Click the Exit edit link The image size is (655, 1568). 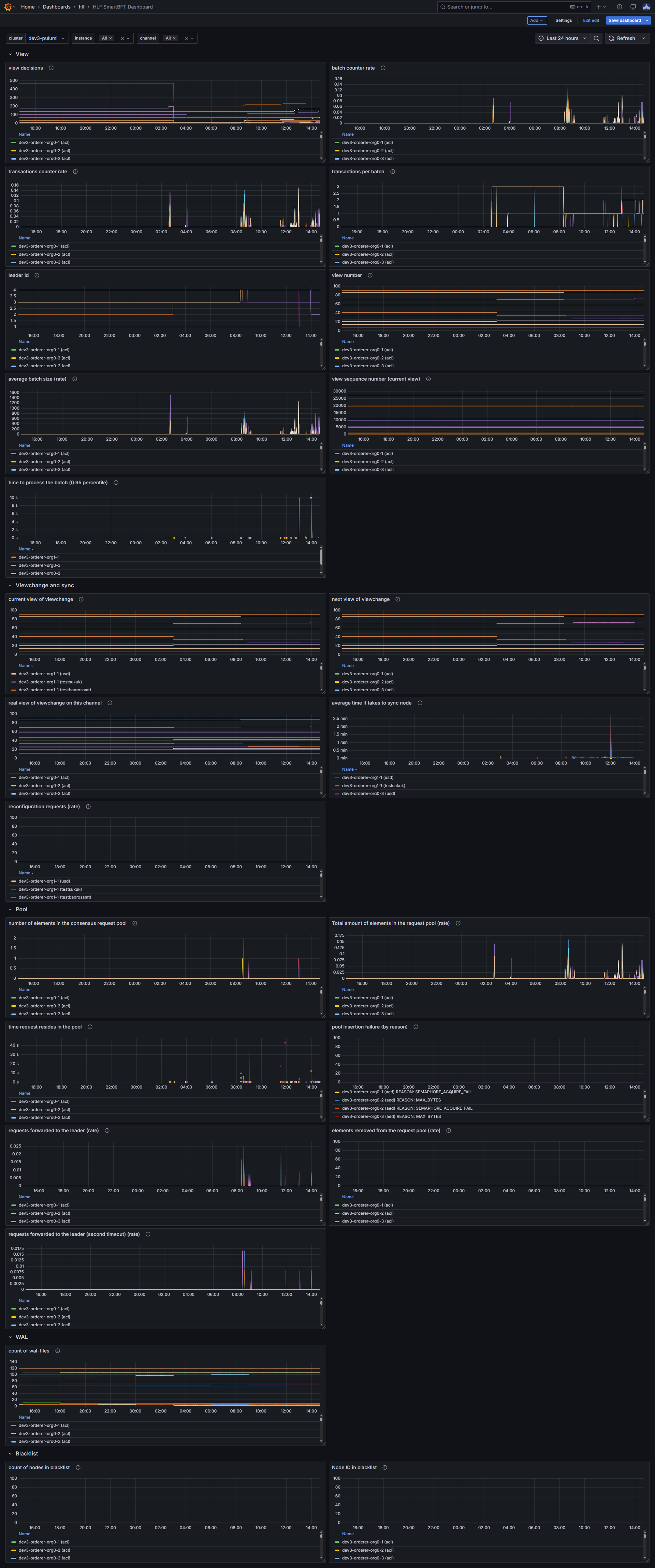(x=591, y=21)
